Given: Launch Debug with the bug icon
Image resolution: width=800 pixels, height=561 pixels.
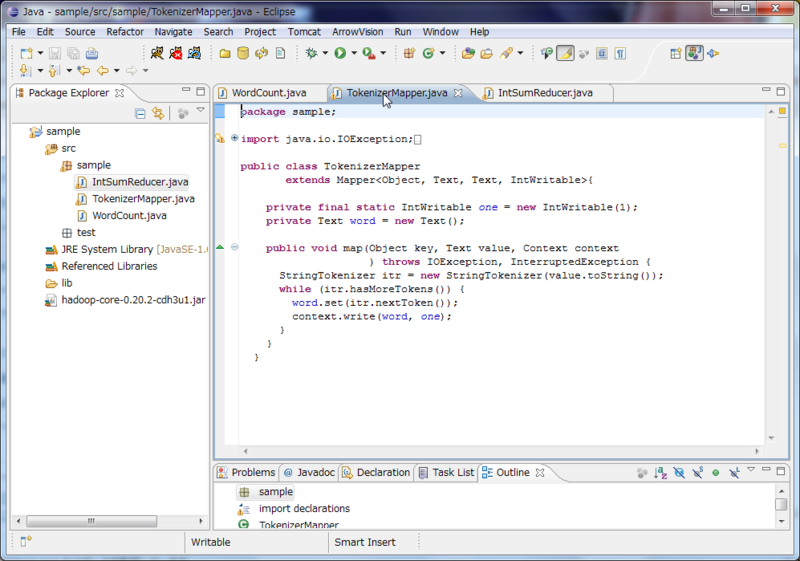Looking at the screenshot, I should pos(311,53).
